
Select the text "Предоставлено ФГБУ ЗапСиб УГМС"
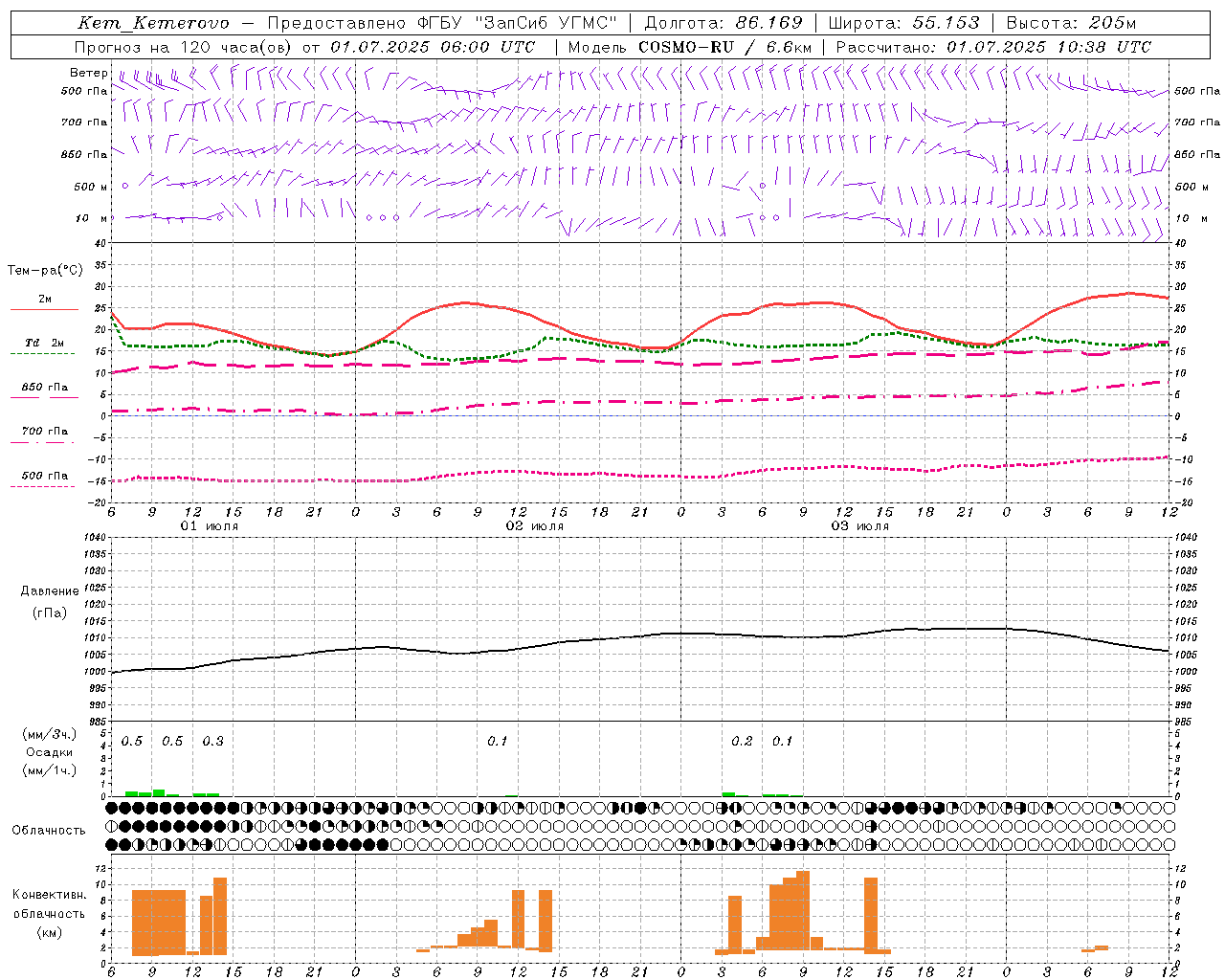442,23
